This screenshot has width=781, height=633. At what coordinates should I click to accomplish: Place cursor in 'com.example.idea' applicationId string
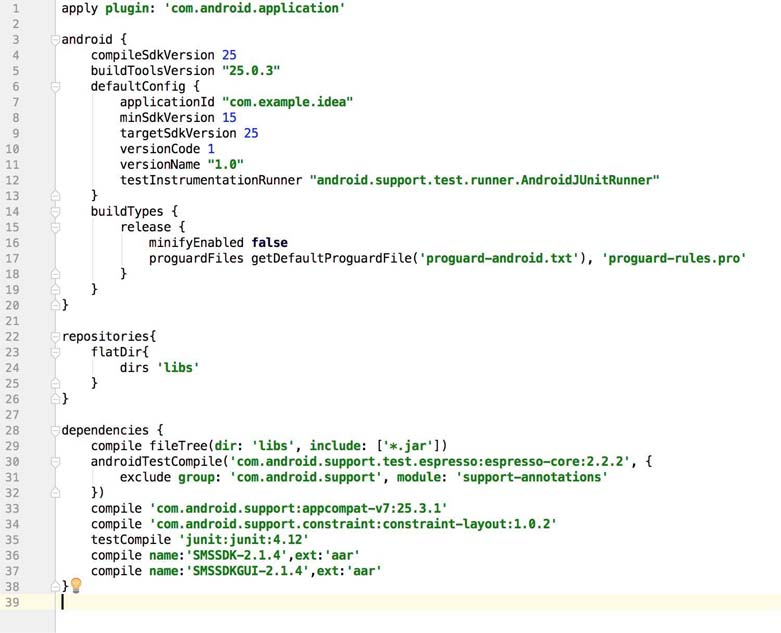[287, 102]
